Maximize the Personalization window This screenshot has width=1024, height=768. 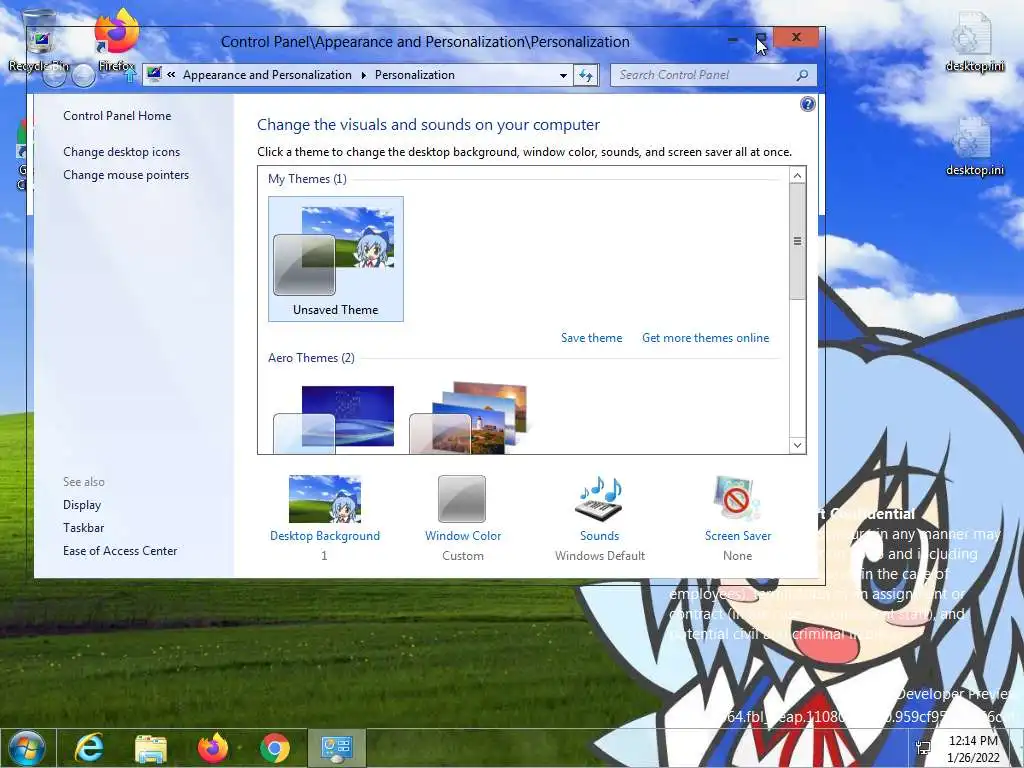click(760, 39)
